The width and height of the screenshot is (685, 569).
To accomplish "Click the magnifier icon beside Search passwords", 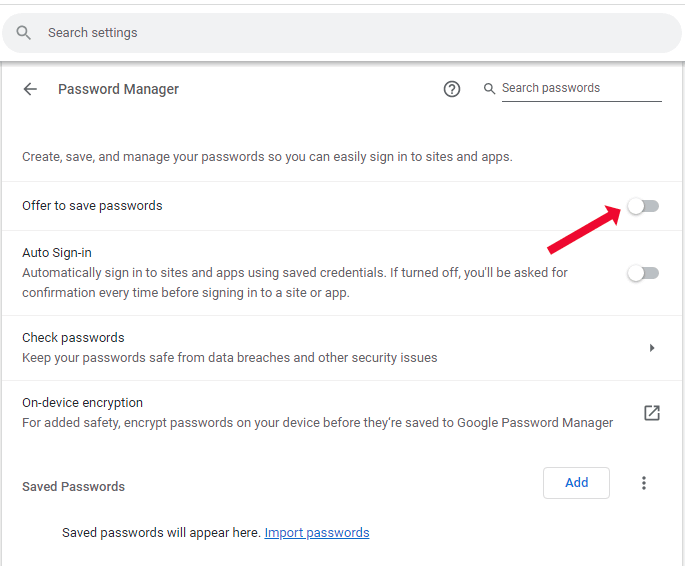I will pos(490,89).
